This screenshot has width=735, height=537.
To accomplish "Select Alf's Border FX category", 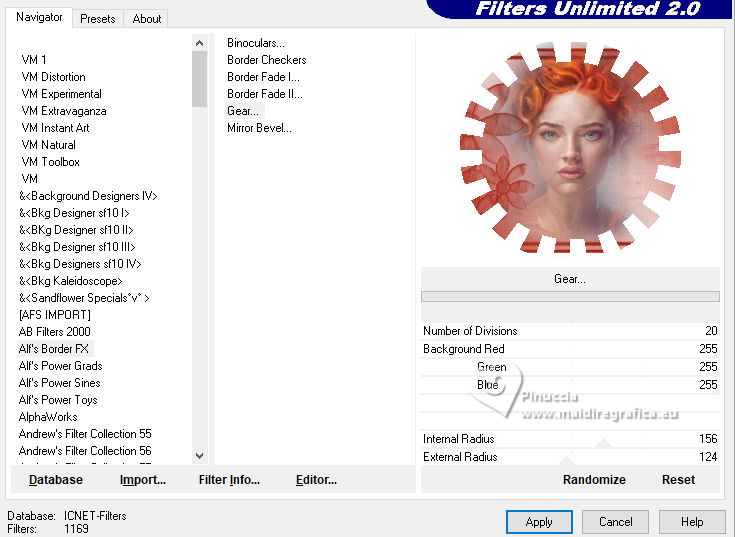I will 53,349.
